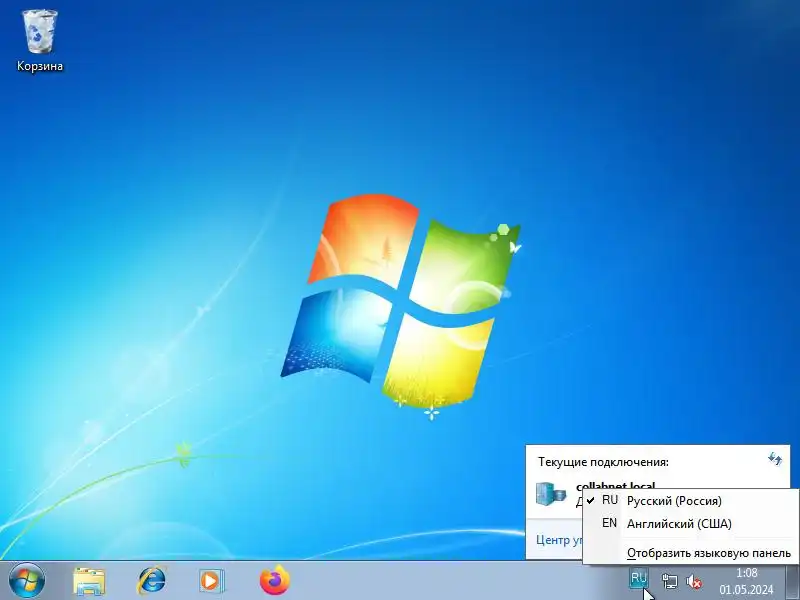Open the Центр управления link in the network flyout

point(559,540)
